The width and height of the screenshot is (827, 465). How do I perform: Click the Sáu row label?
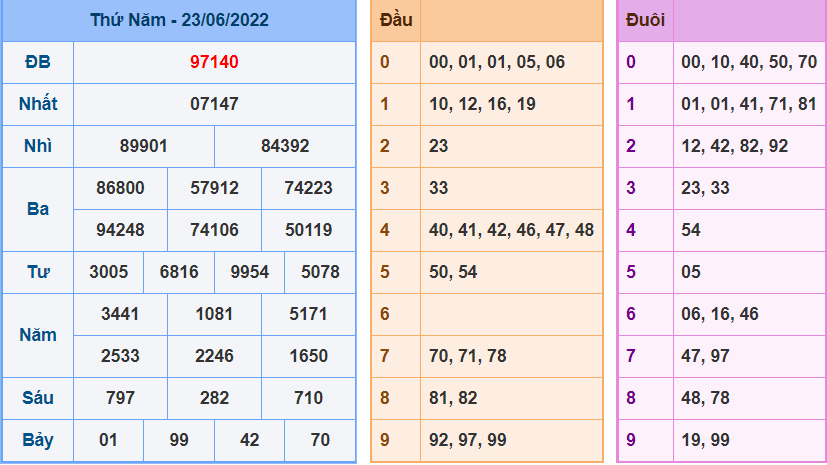click(x=38, y=398)
